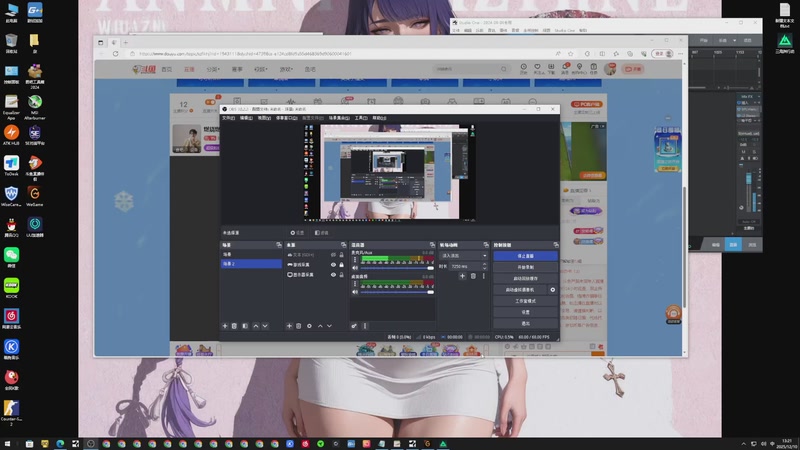Viewport: 800px width, 450px height.
Task: Click 开播 button on Douyu header
Action: tap(633, 69)
